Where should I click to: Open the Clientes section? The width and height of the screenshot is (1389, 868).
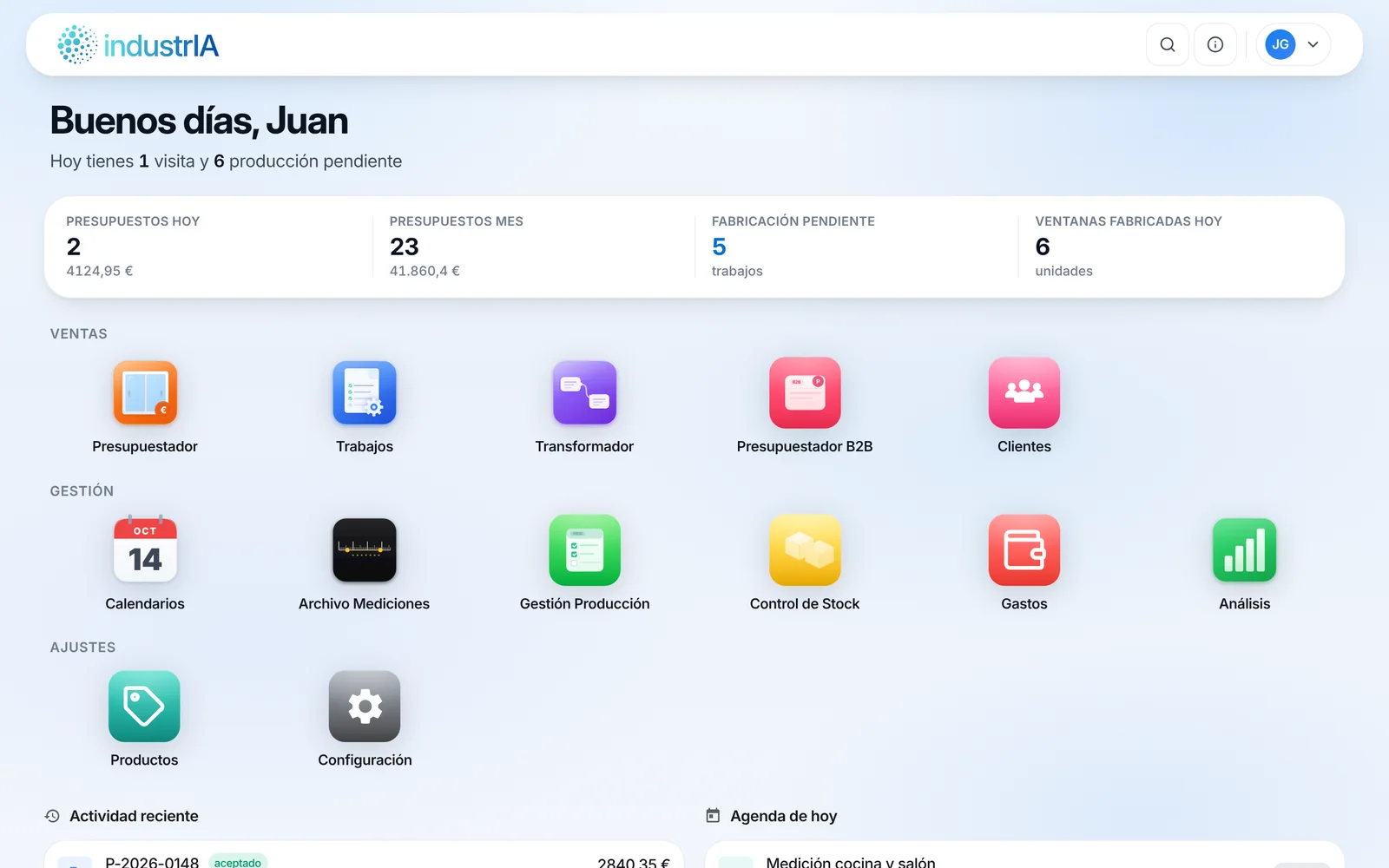1024,392
